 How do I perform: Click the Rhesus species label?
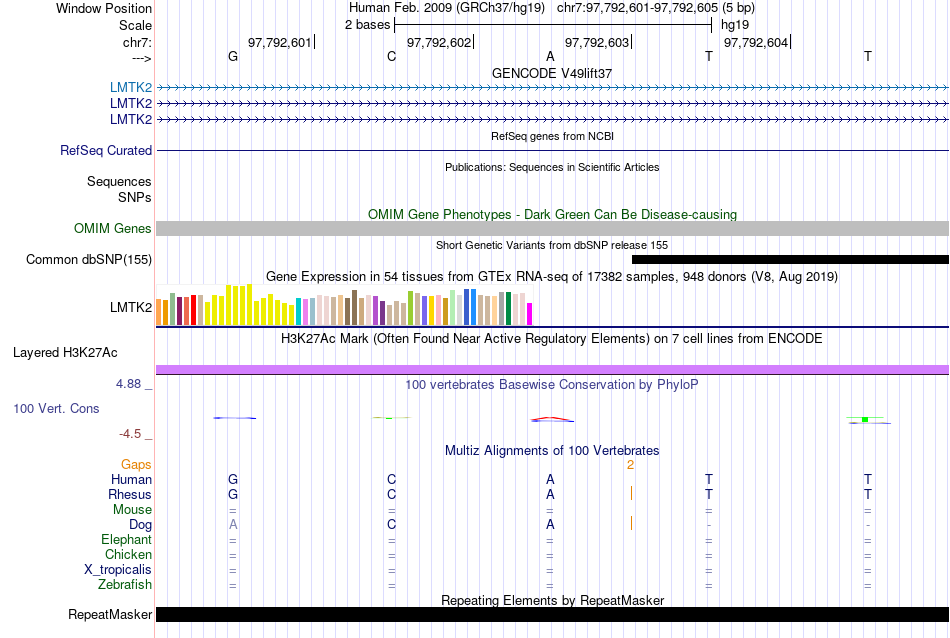point(130,494)
